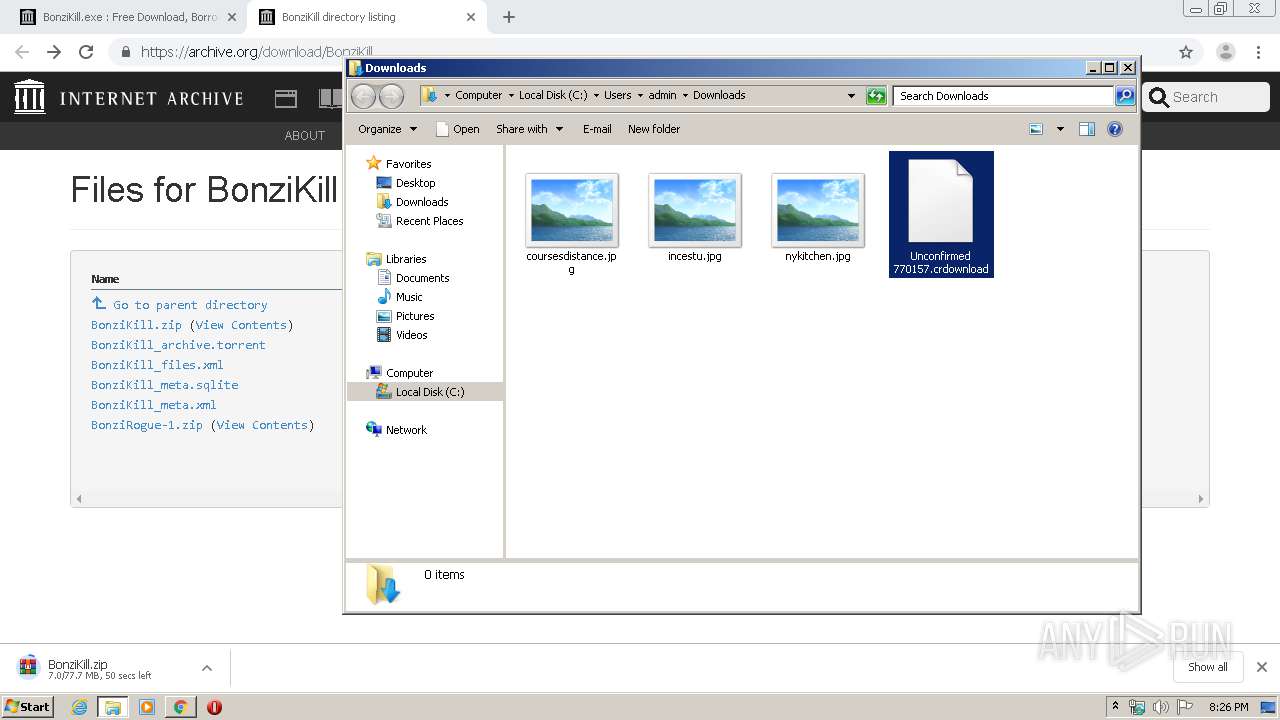This screenshot has width=1280, height=720.
Task: Toggle the preview pane icon
Action: (1087, 129)
